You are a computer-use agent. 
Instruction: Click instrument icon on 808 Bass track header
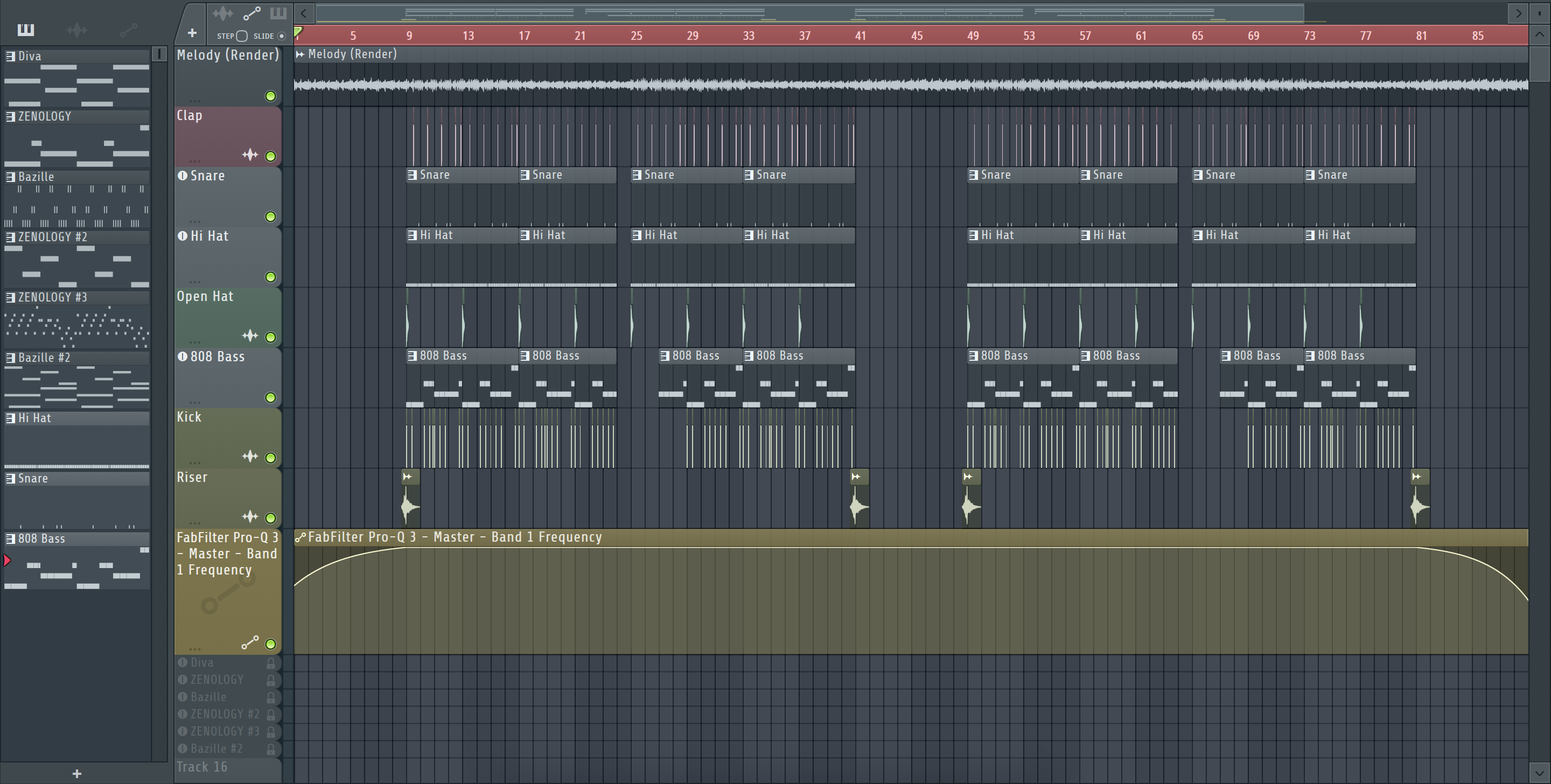pos(183,356)
